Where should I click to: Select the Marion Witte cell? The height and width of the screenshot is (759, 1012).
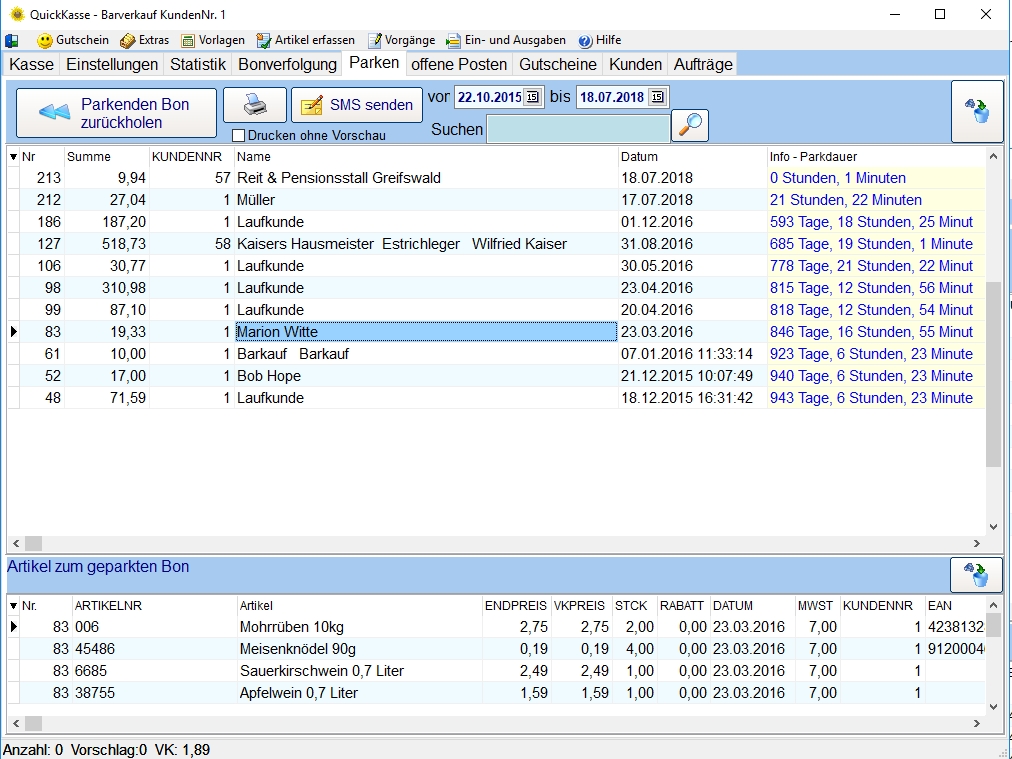[426, 332]
